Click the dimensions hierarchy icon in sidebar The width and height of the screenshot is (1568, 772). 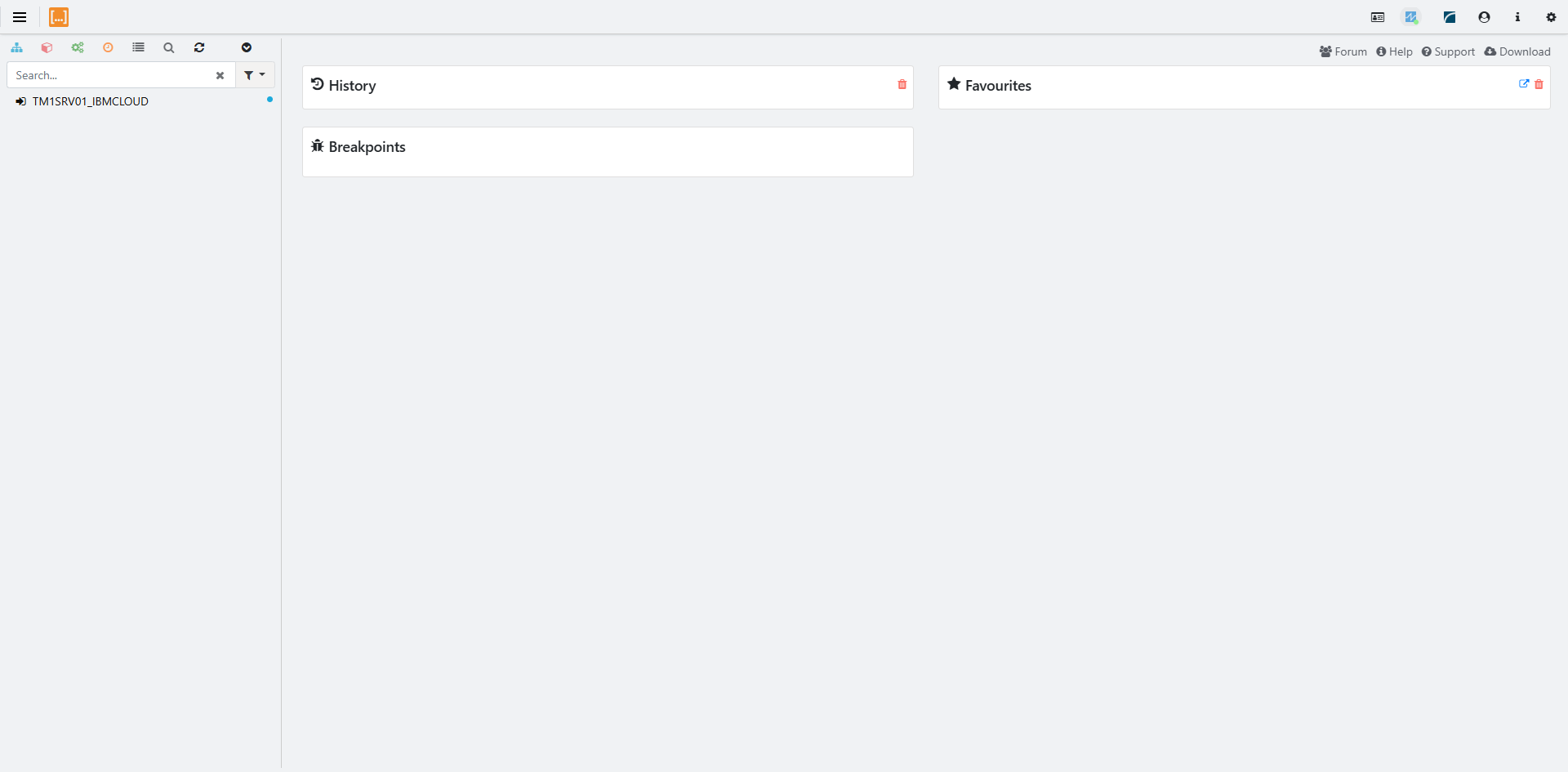(16, 47)
